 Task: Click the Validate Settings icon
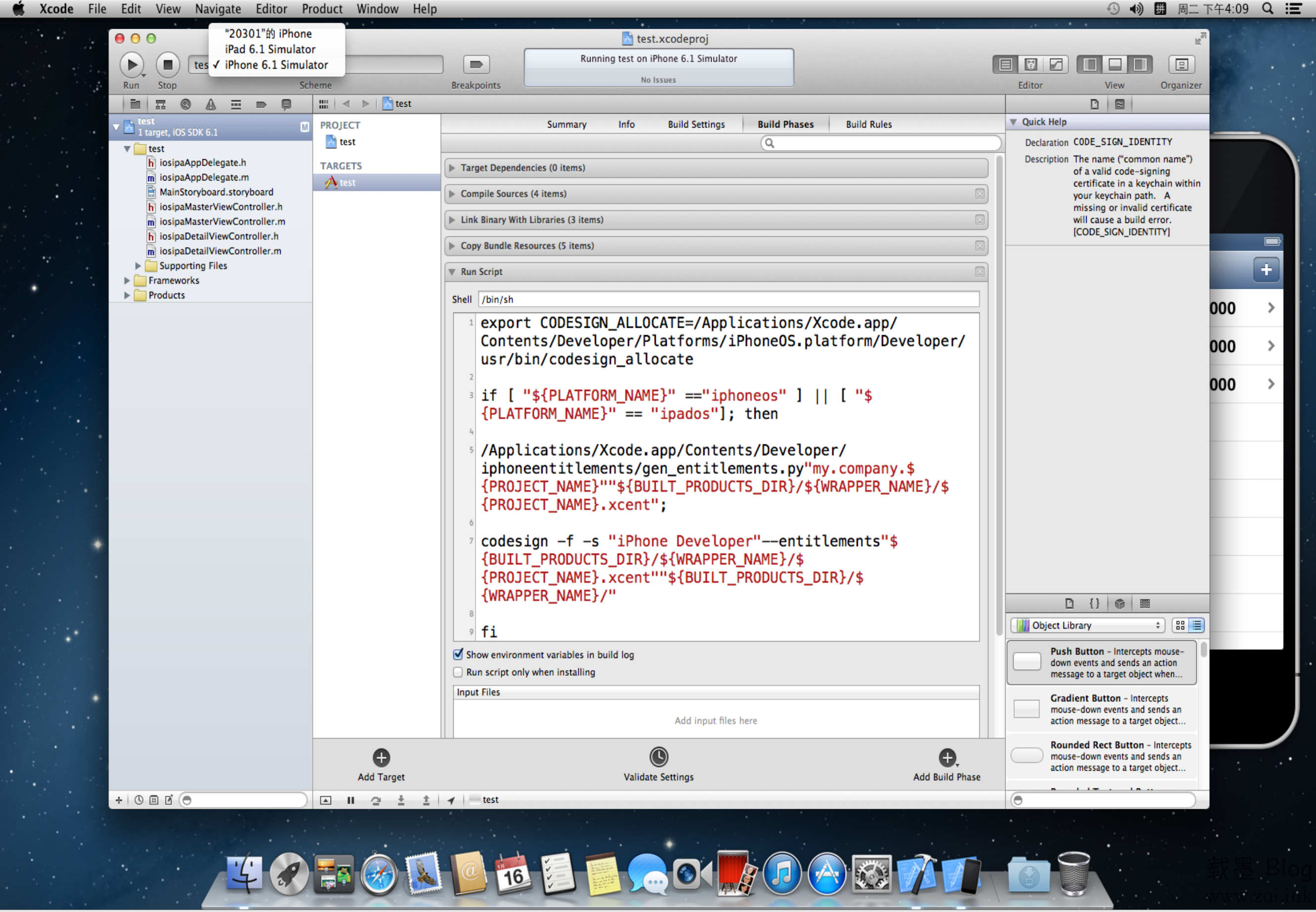(658, 757)
